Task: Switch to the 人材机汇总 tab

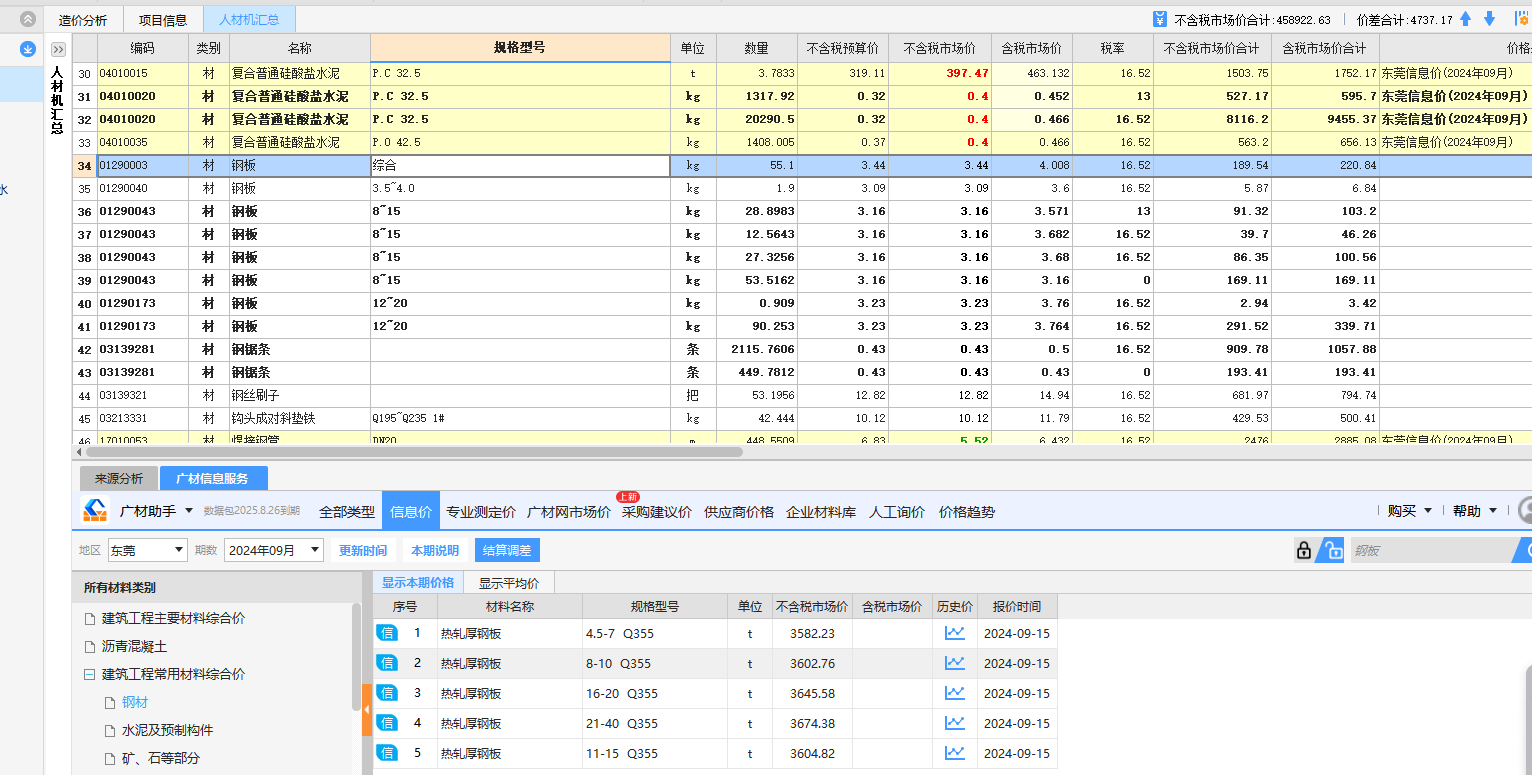Action: [249, 19]
